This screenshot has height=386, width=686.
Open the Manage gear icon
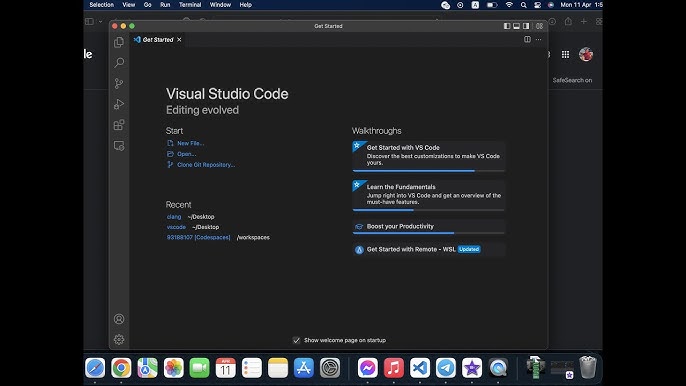point(119,339)
